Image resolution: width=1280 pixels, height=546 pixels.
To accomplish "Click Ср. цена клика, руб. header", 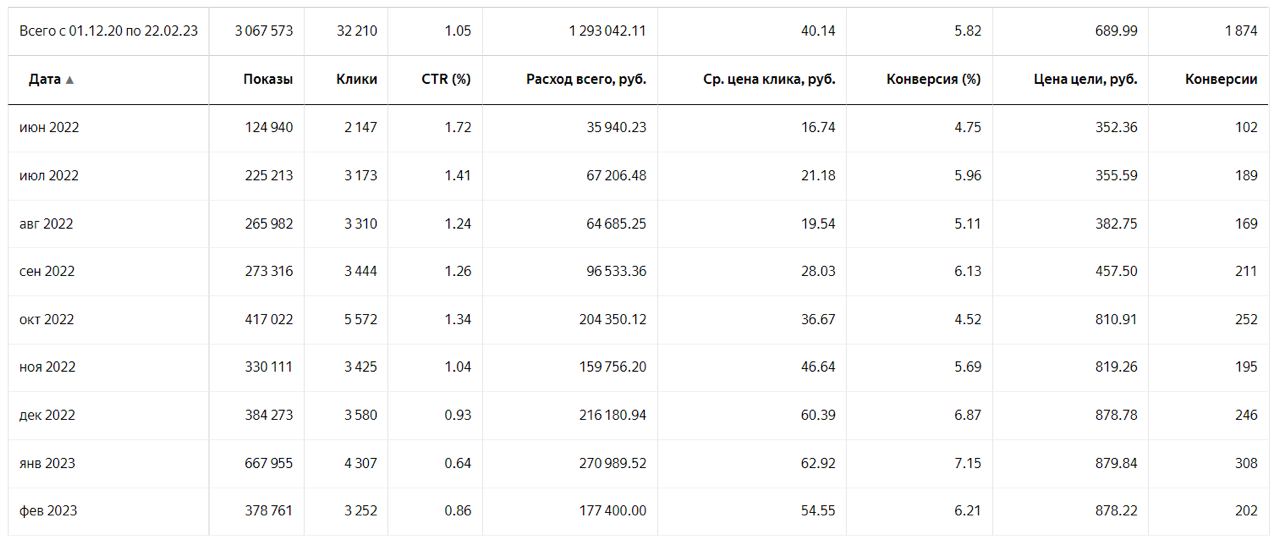I will click(x=769, y=80).
